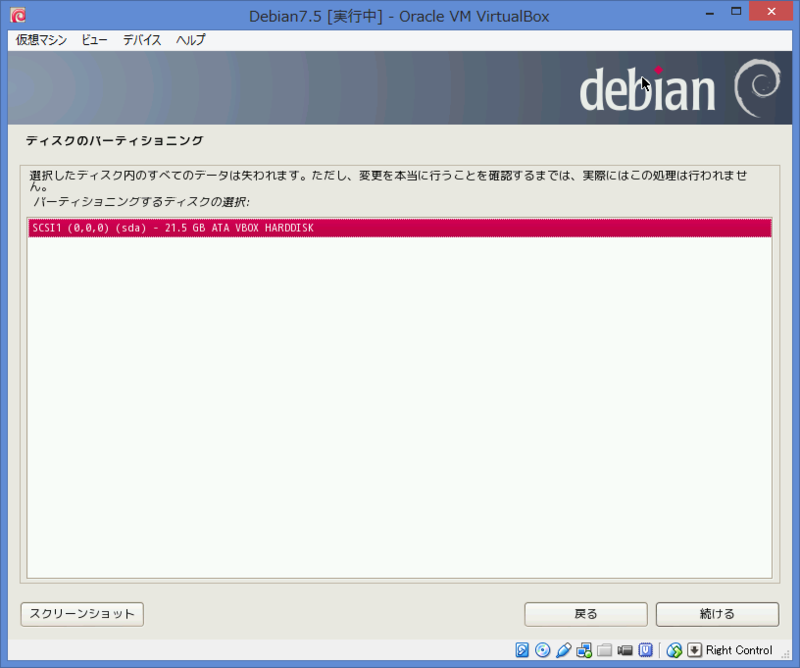Image resolution: width=800 pixels, height=668 pixels.
Task: Open the ビュー menu
Action: [x=94, y=40]
